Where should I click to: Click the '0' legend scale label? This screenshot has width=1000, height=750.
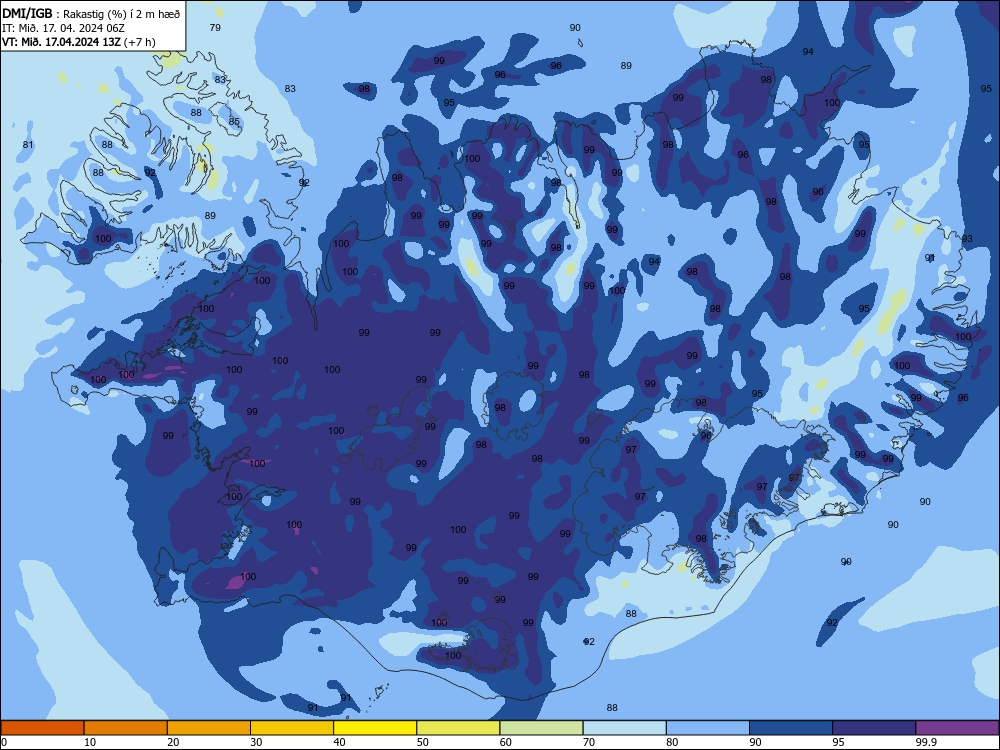click(x=4, y=742)
